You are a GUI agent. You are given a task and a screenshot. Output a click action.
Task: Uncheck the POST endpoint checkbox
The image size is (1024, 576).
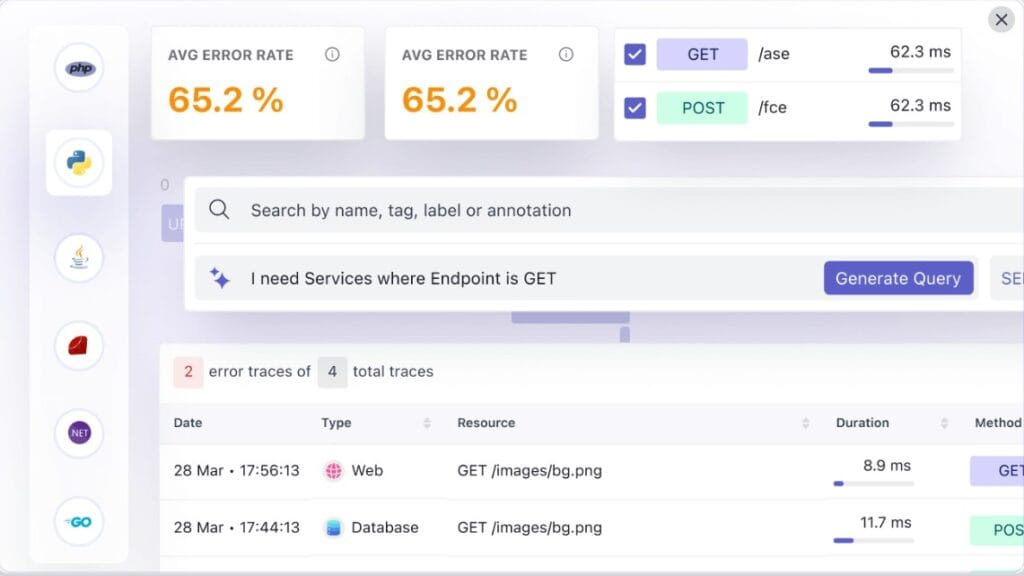[635, 107]
